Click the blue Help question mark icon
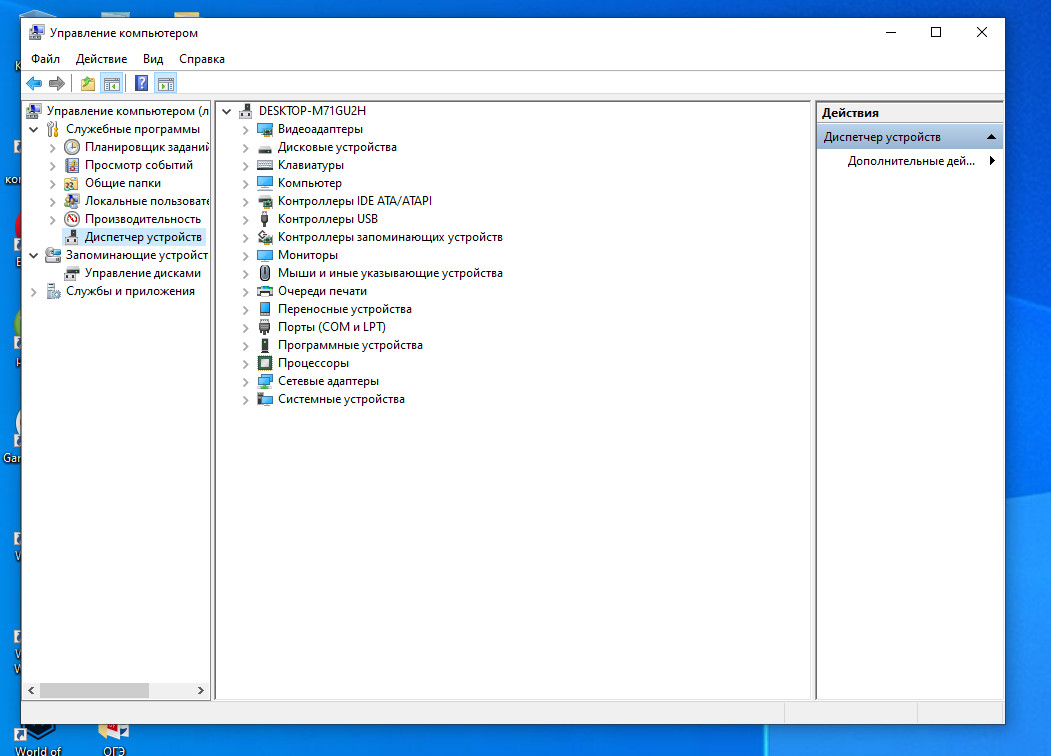The height and width of the screenshot is (756, 1051). coord(142,83)
